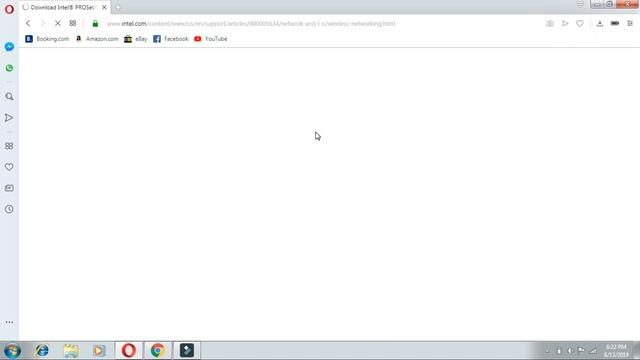Open Amazon.com bookmark
Viewport: 640px width, 360px height.
click(x=97, y=39)
